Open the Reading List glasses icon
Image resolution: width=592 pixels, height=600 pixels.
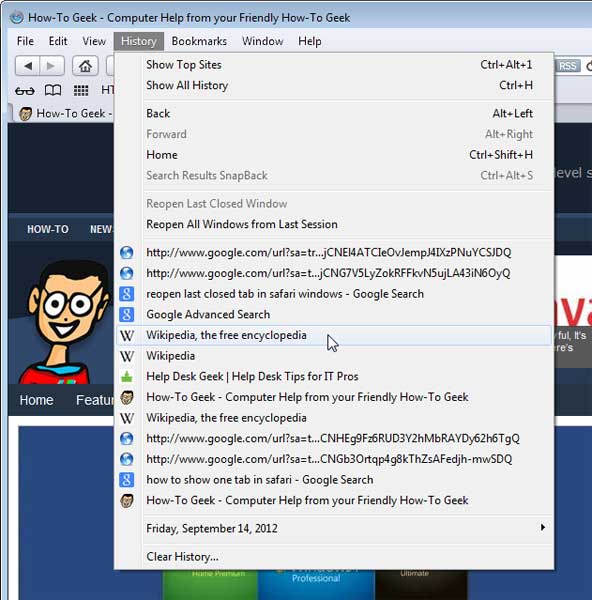pyautogui.click(x=24, y=91)
